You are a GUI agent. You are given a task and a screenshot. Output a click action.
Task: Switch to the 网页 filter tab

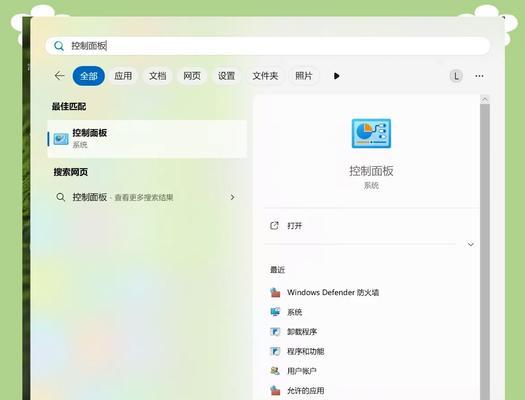(x=192, y=76)
